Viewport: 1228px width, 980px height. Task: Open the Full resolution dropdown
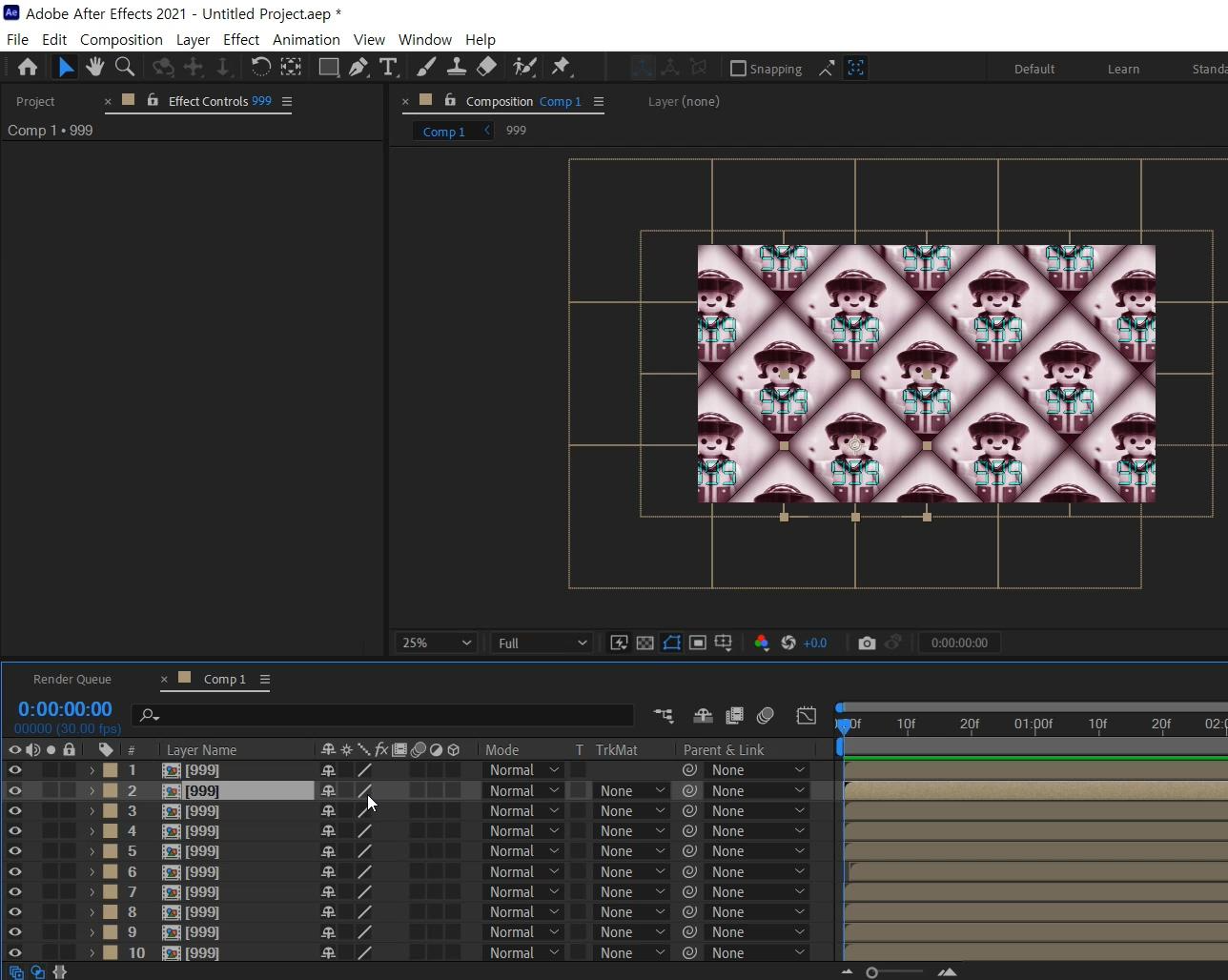pos(542,643)
